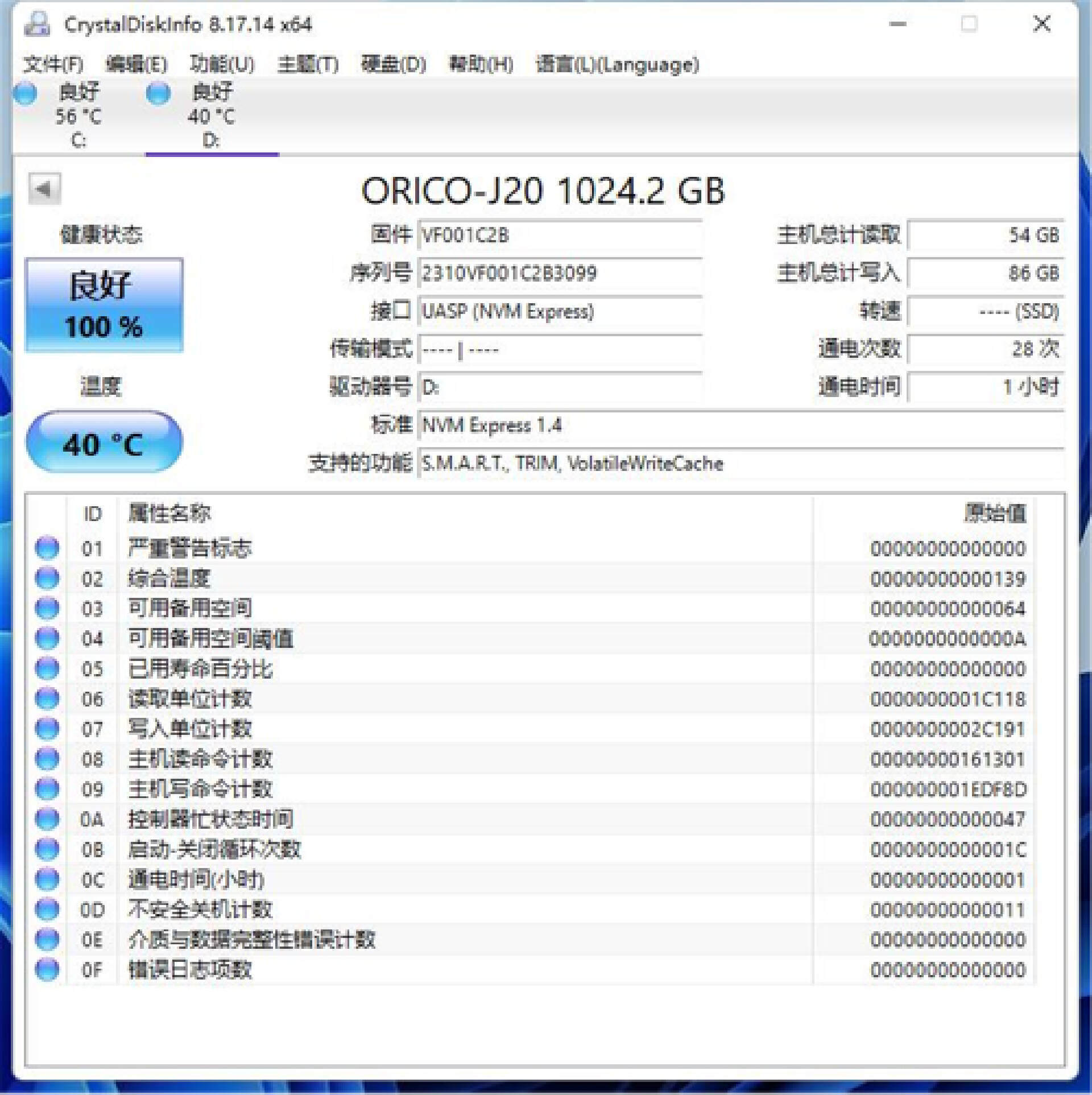The height and width of the screenshot is (1095, 1092).
Task: Click raw value 0000000000139
Action: tap(948, 579)
